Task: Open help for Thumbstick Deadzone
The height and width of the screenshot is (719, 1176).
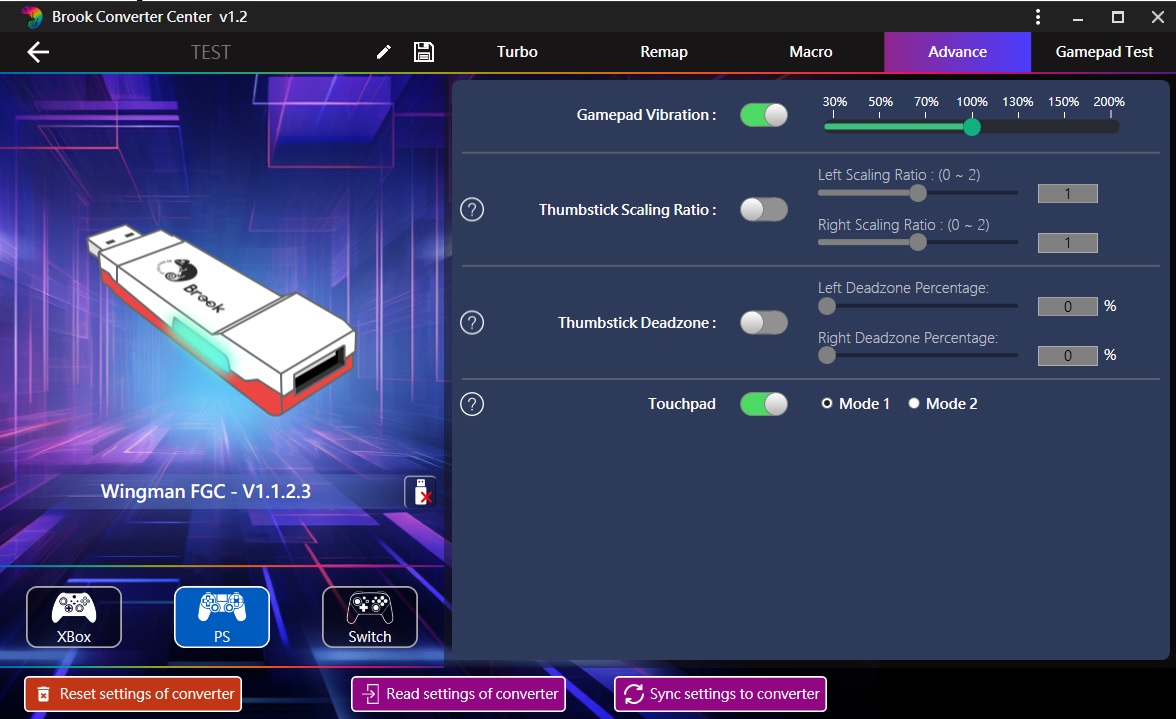Action: [x=472, y=322]
